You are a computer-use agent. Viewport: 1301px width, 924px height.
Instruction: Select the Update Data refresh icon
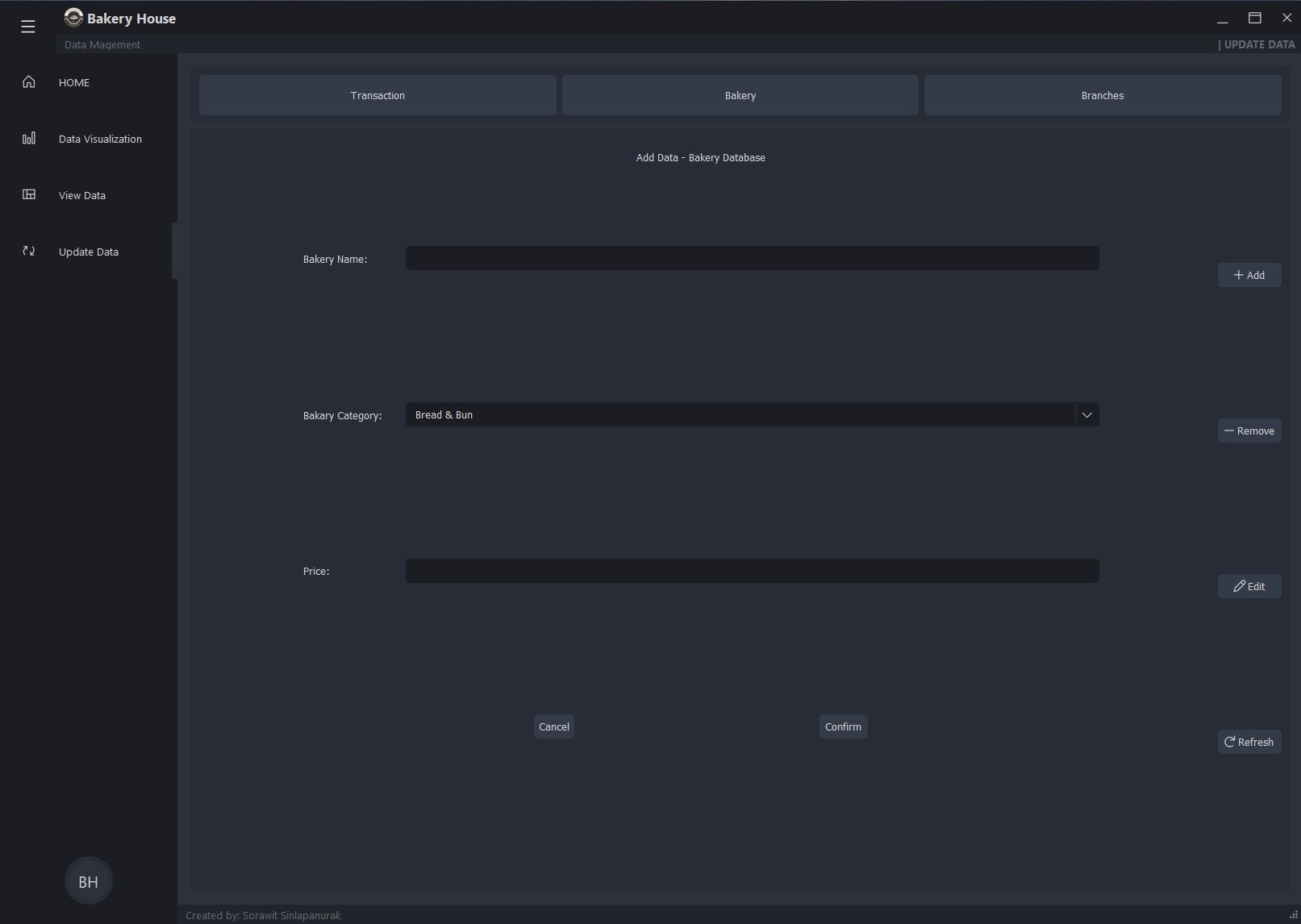[28, 251]
